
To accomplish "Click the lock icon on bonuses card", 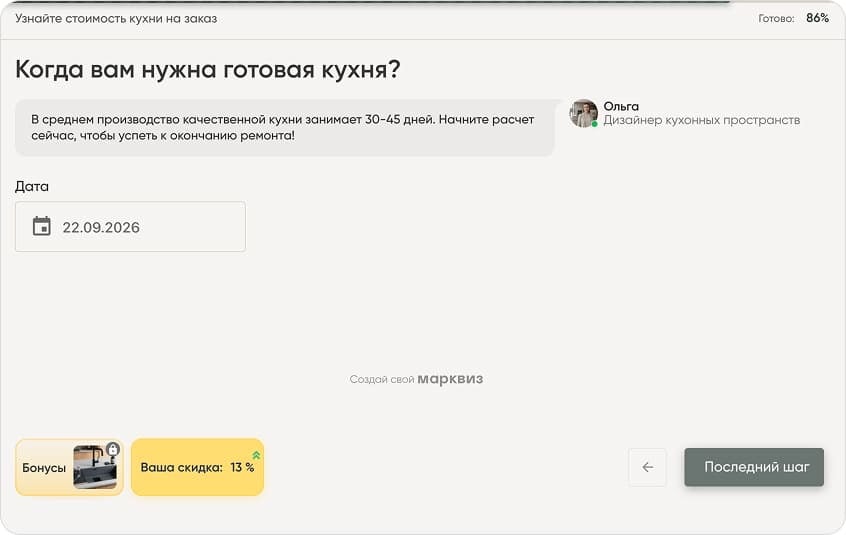I will click(x=113, y=449).
